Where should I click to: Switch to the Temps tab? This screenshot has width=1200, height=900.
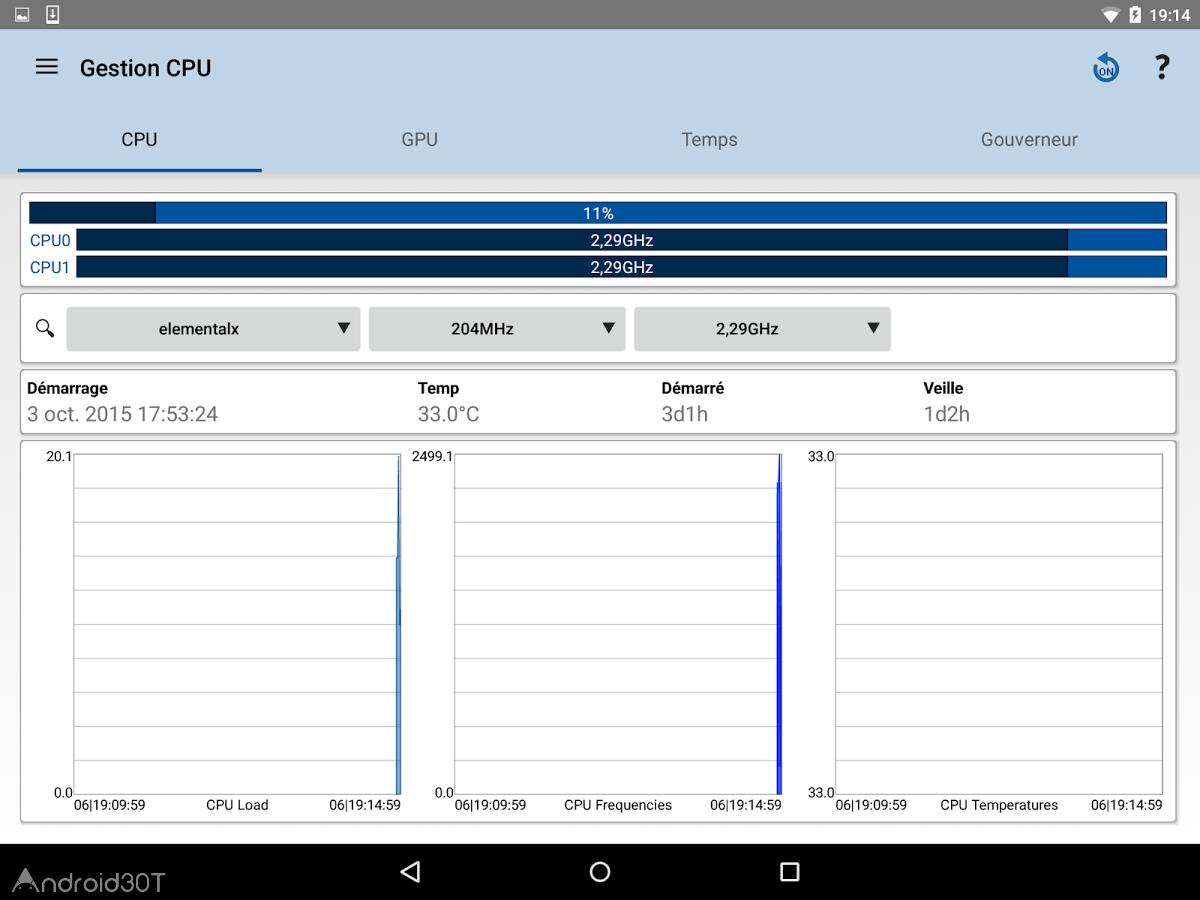[x=710, y=140]
